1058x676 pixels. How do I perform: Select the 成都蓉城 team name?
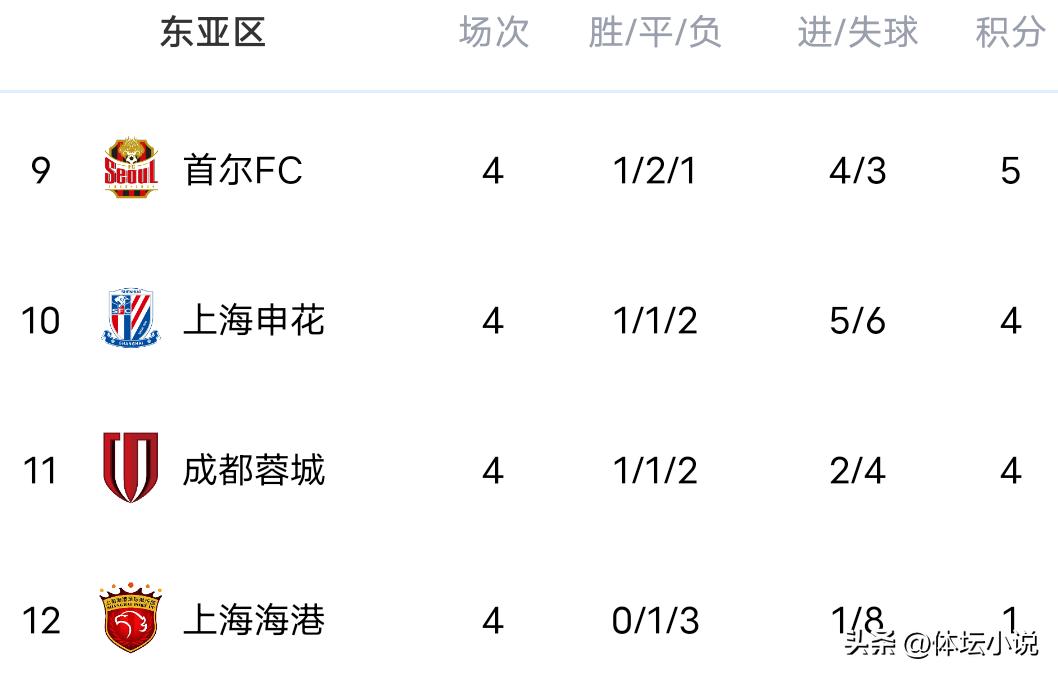(254, 470)
